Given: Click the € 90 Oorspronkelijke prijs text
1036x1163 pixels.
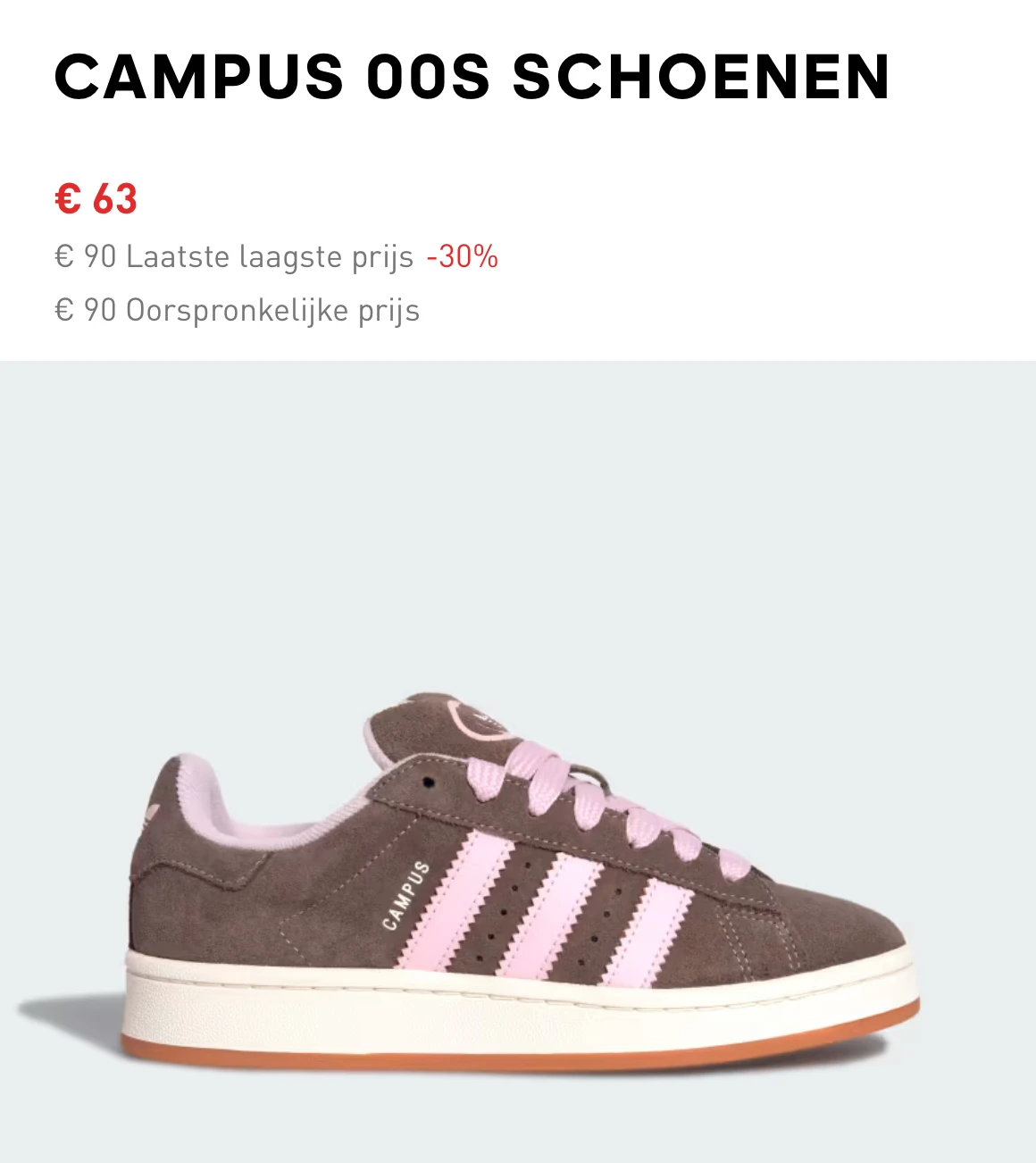Looking at the screenshot, I should point(237,311).
